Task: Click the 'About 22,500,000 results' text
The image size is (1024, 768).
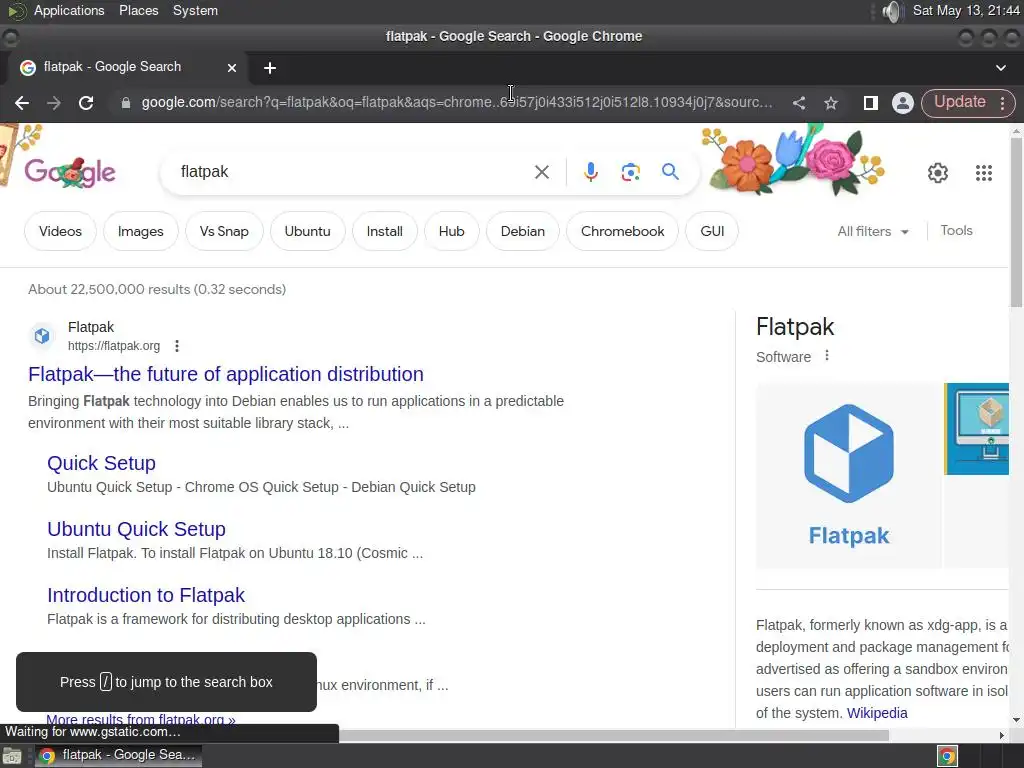Action: pos(157,289)
